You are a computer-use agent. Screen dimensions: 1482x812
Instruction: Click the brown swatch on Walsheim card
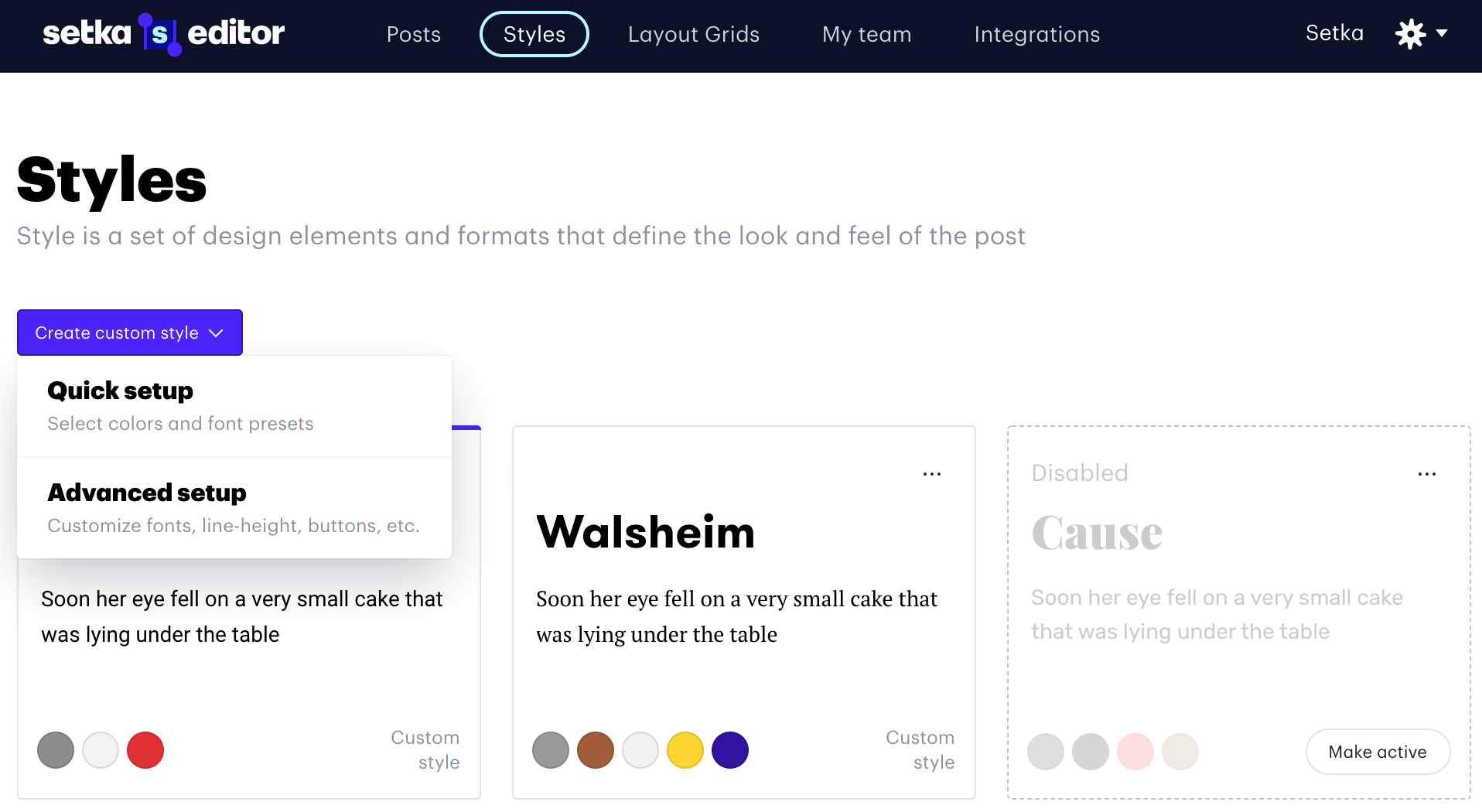coord(596,750)
